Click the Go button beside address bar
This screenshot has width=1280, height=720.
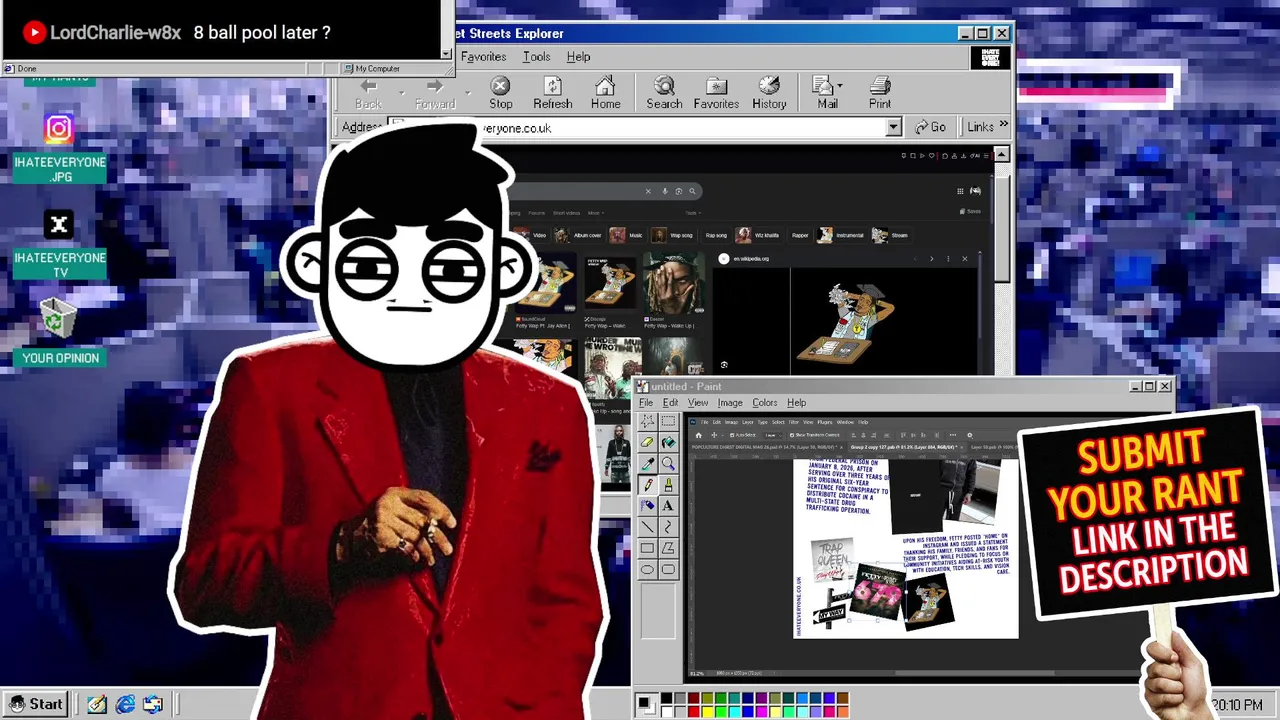(x=930, y=127)
